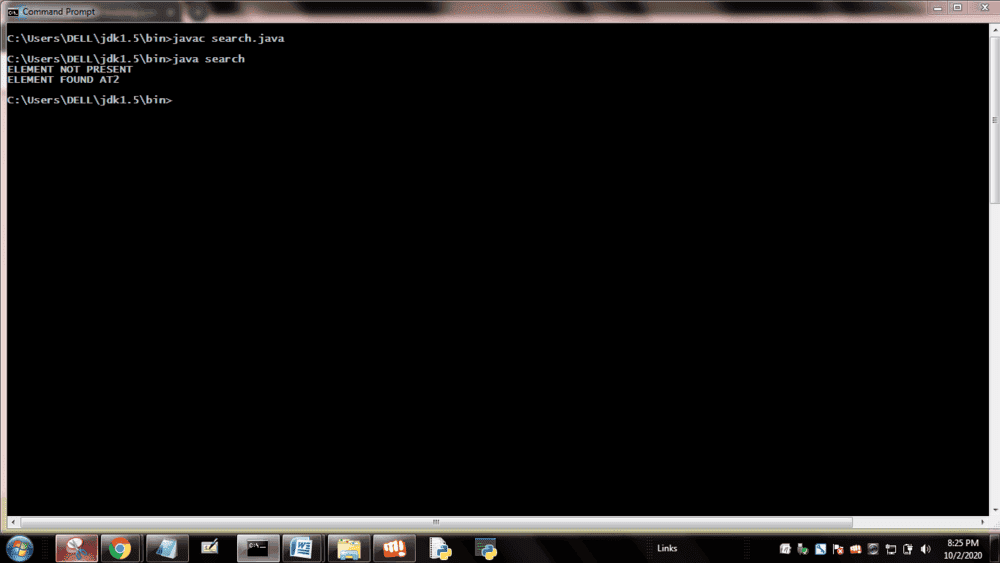Open the blue notepad app in taskbar
Screen dimensions: 1000x563
coord(166,548)
